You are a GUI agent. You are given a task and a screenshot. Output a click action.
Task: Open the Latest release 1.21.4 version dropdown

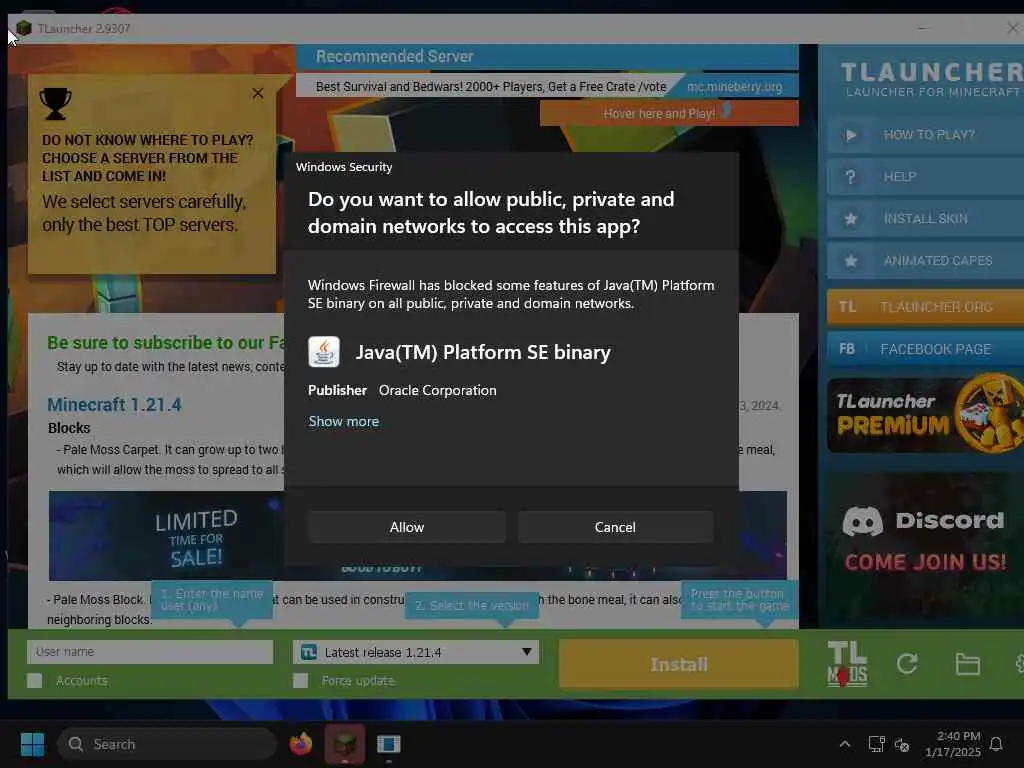[x=416, y=652]
